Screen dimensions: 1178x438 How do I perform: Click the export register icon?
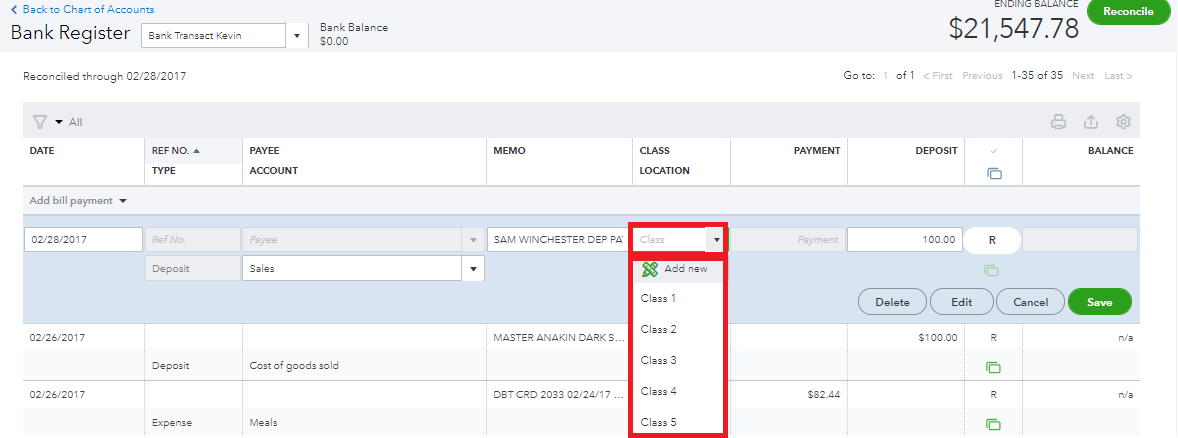[1091, 122]
